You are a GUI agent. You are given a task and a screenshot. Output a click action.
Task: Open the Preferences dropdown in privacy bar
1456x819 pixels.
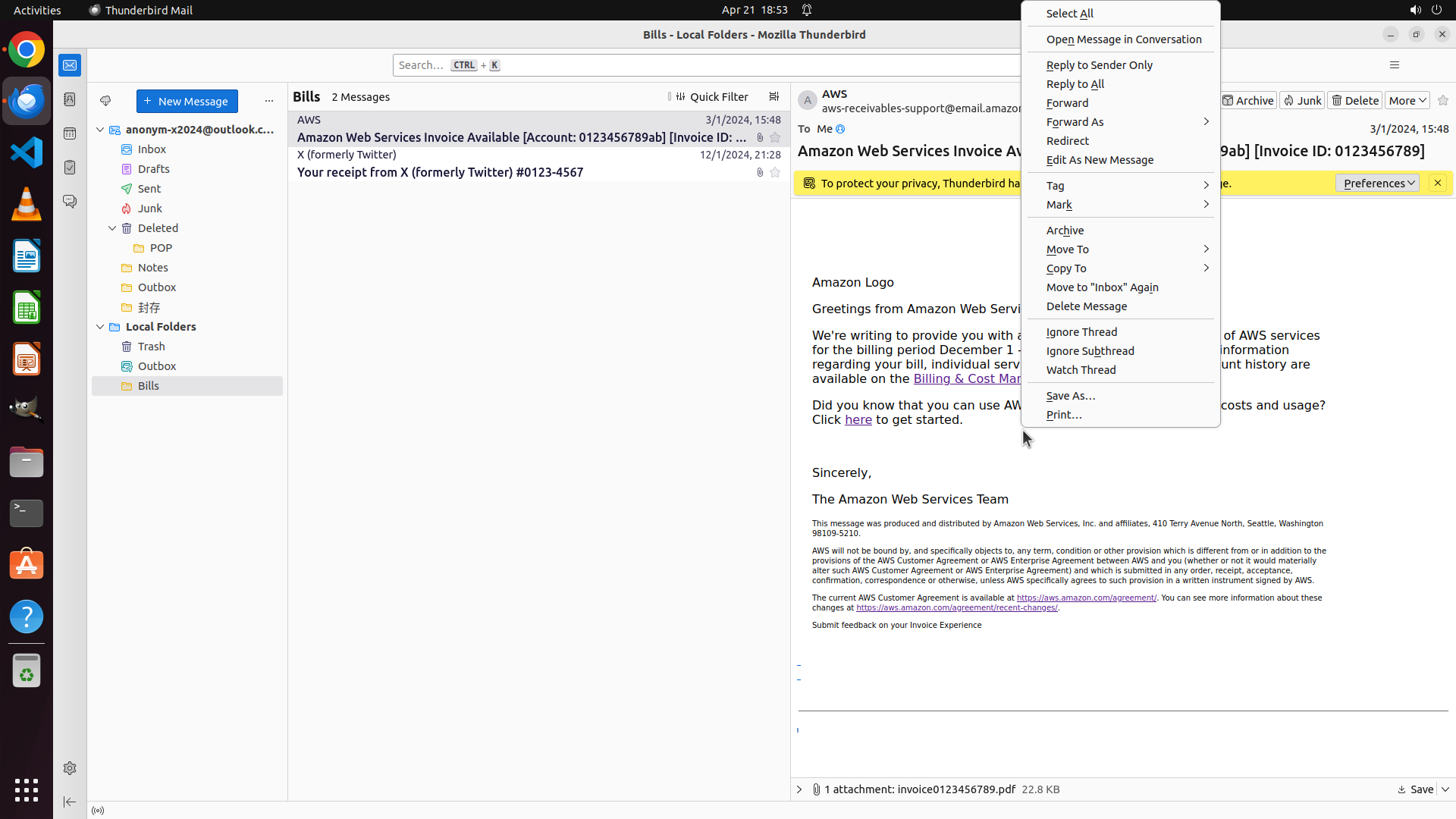click(x=1378, y=184)
